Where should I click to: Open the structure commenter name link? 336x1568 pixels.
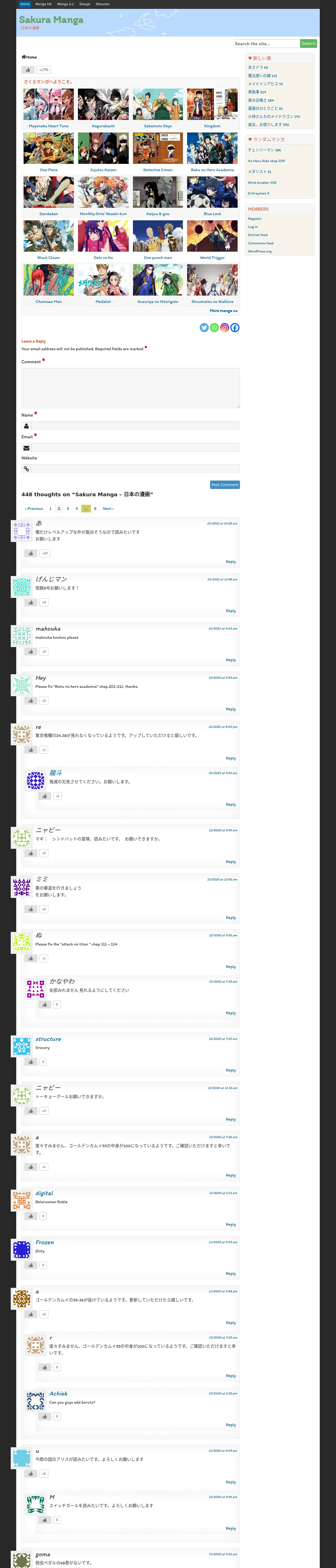(48, 1039)
